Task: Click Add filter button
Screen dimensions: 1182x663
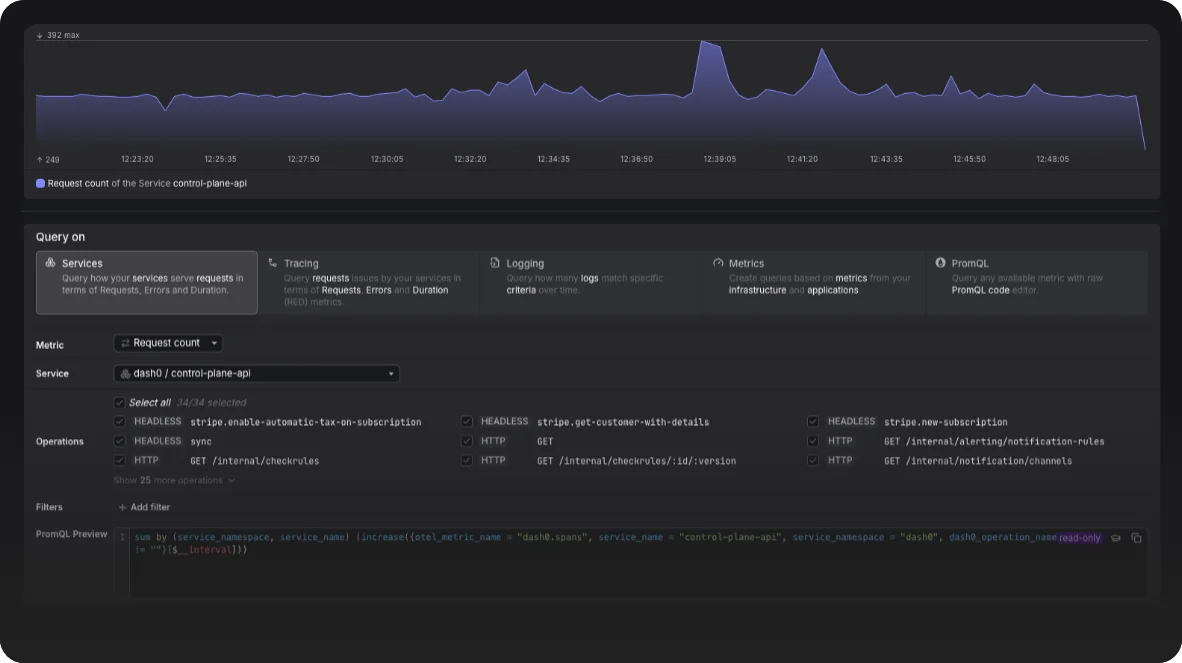Action: point(144,507)
